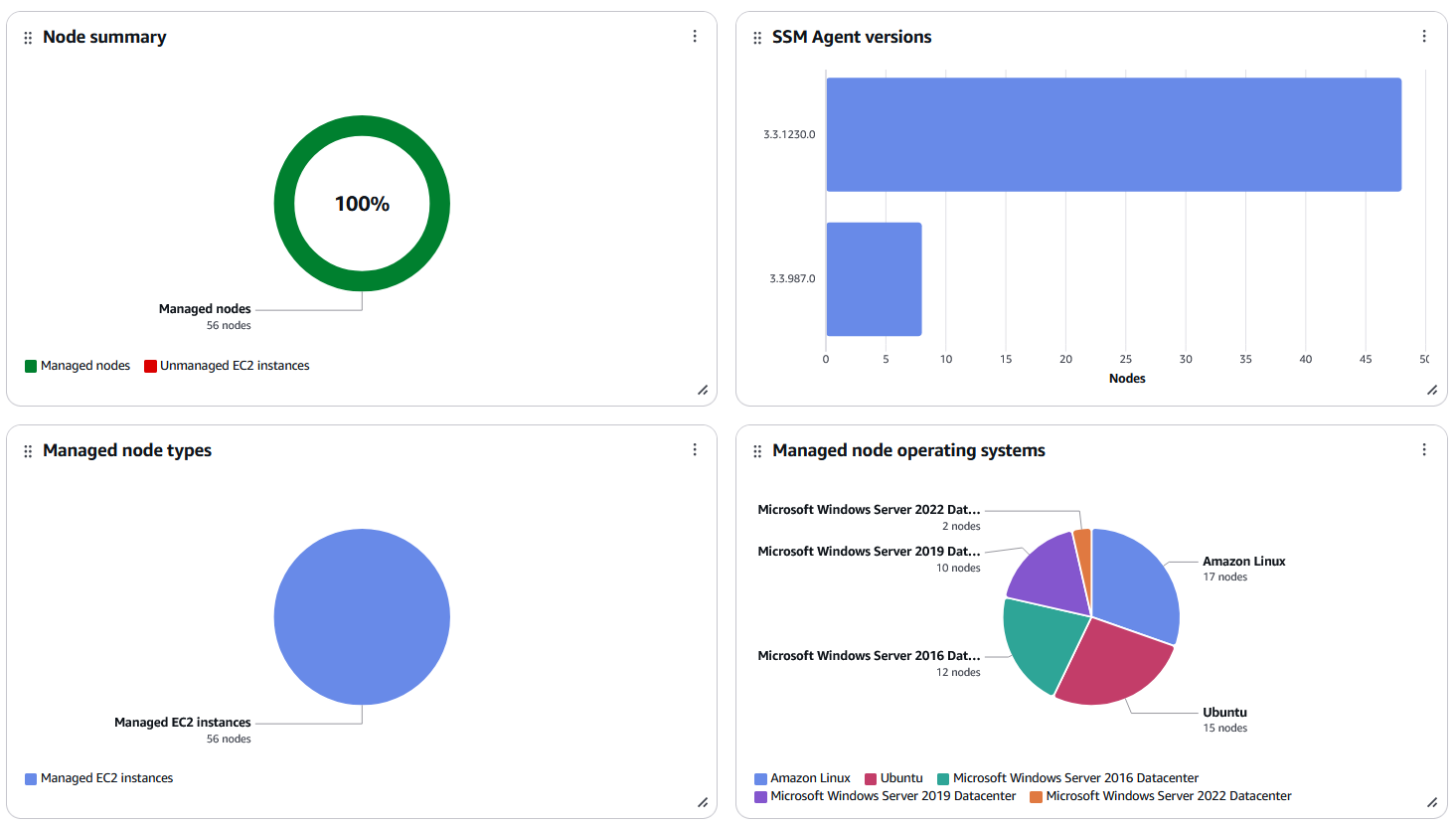
Task: Click the 3.3.1230.0 agent version bar
Action: pos(1113,134)
